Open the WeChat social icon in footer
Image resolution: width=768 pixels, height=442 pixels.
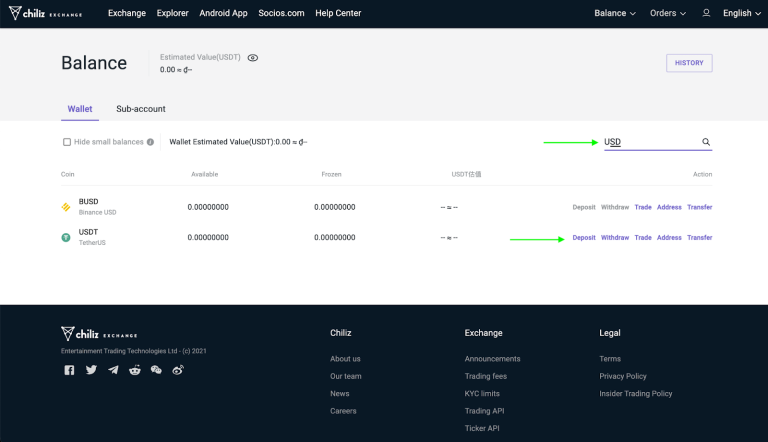coord(156,370)
